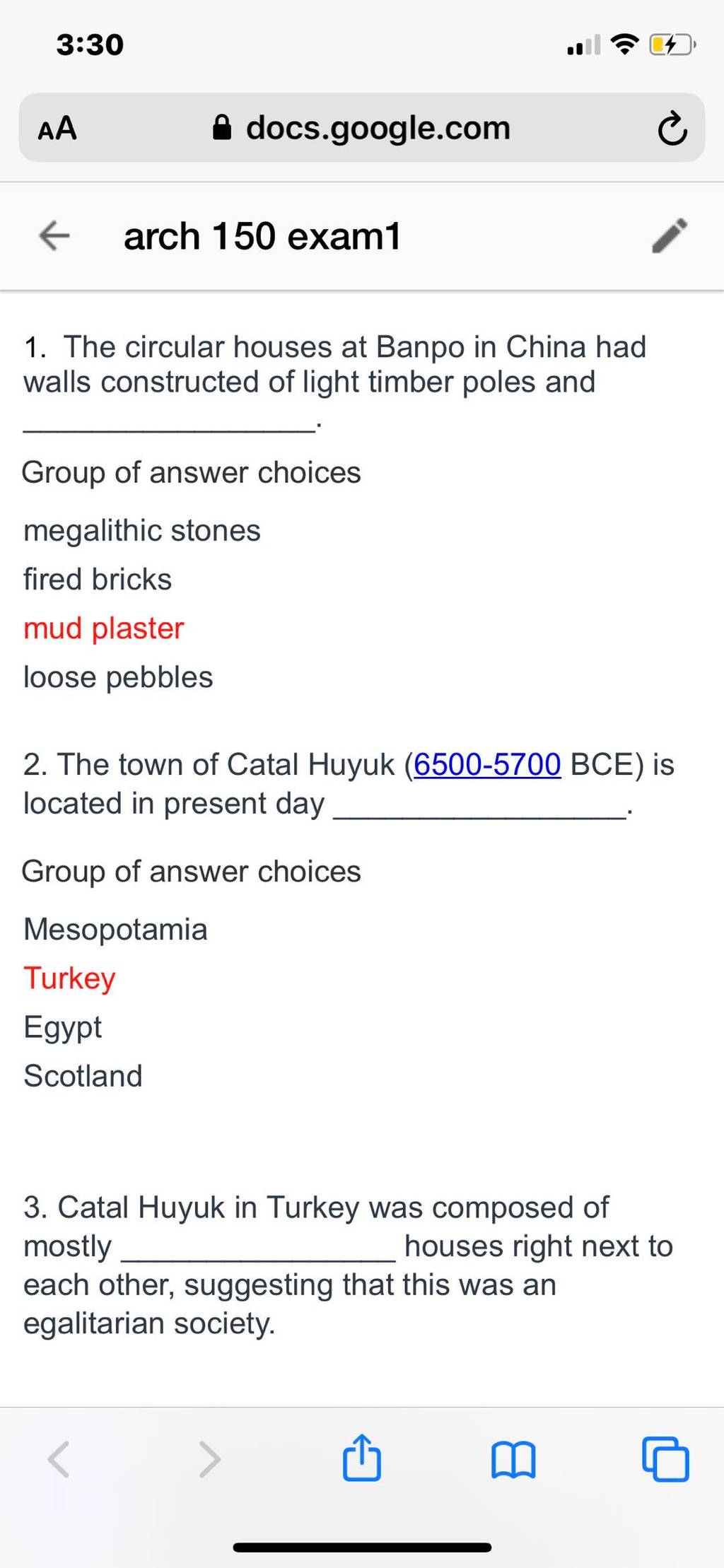Image resolution: width=724 pixels, height=1568 pixels.
Task: Tap the padlock icon in address bar
Action: coord(222,128)
